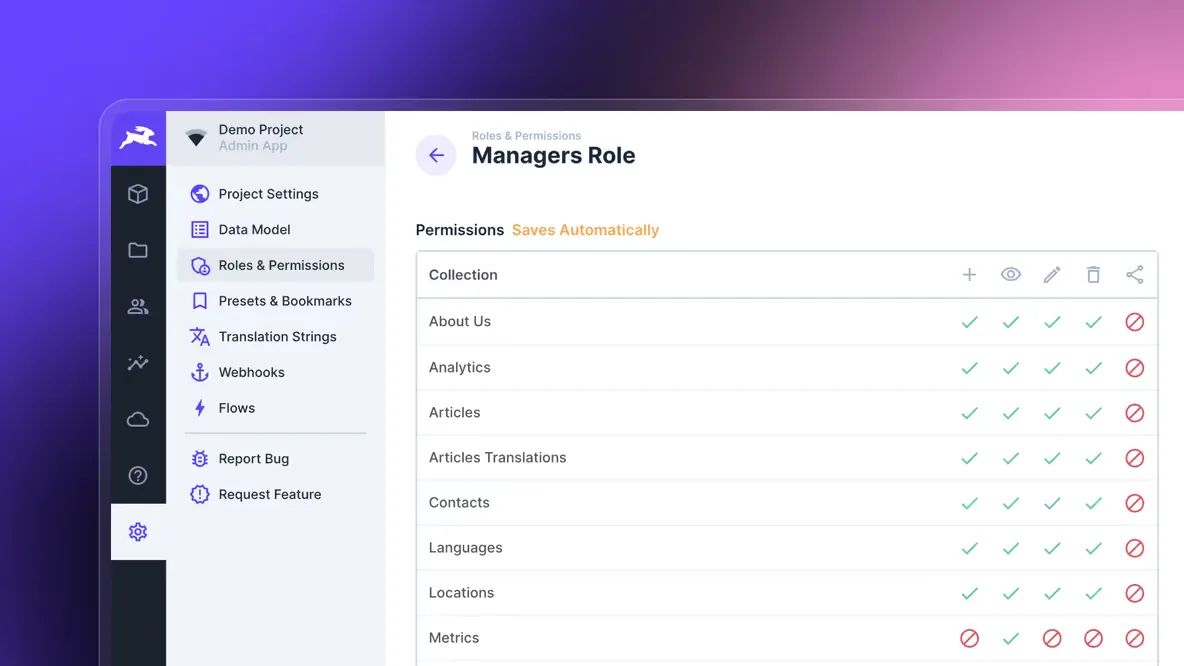Click the Metrics collection name

pos(454,638)
